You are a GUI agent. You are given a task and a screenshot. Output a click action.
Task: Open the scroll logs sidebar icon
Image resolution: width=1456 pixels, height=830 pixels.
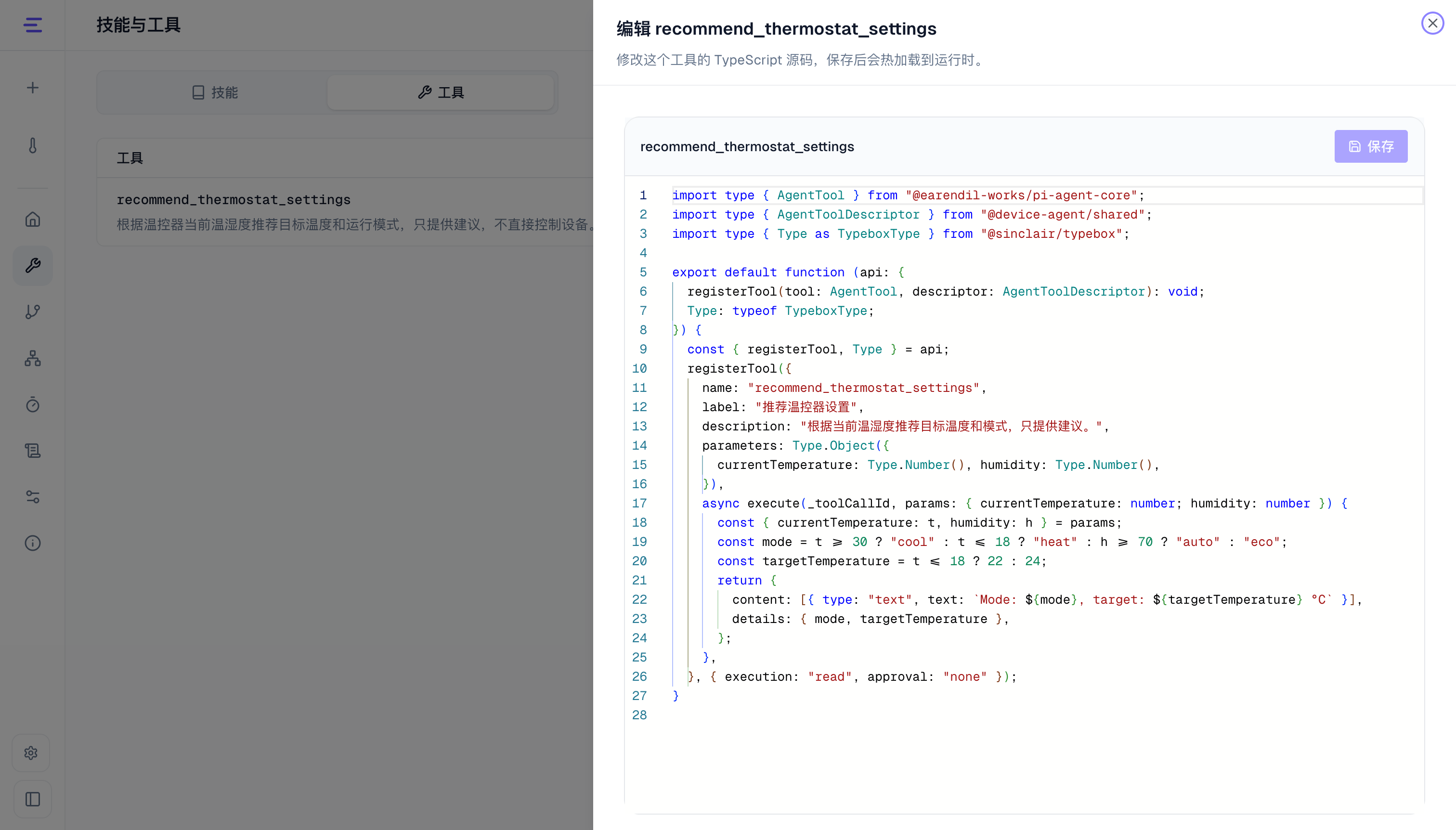[x=32, y=451]
